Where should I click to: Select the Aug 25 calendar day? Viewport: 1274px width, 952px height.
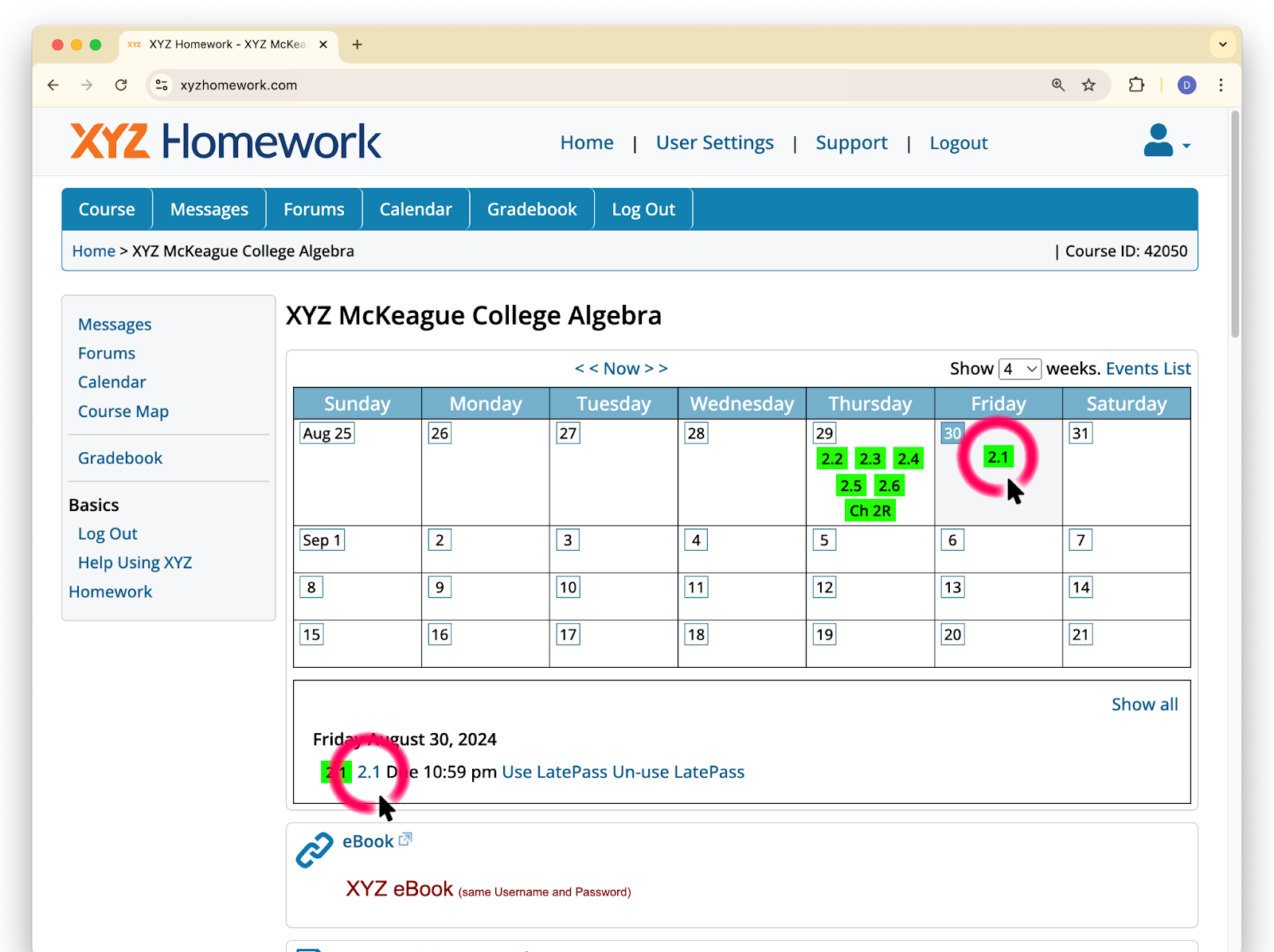pyautogui.click(x=326, y=434)
